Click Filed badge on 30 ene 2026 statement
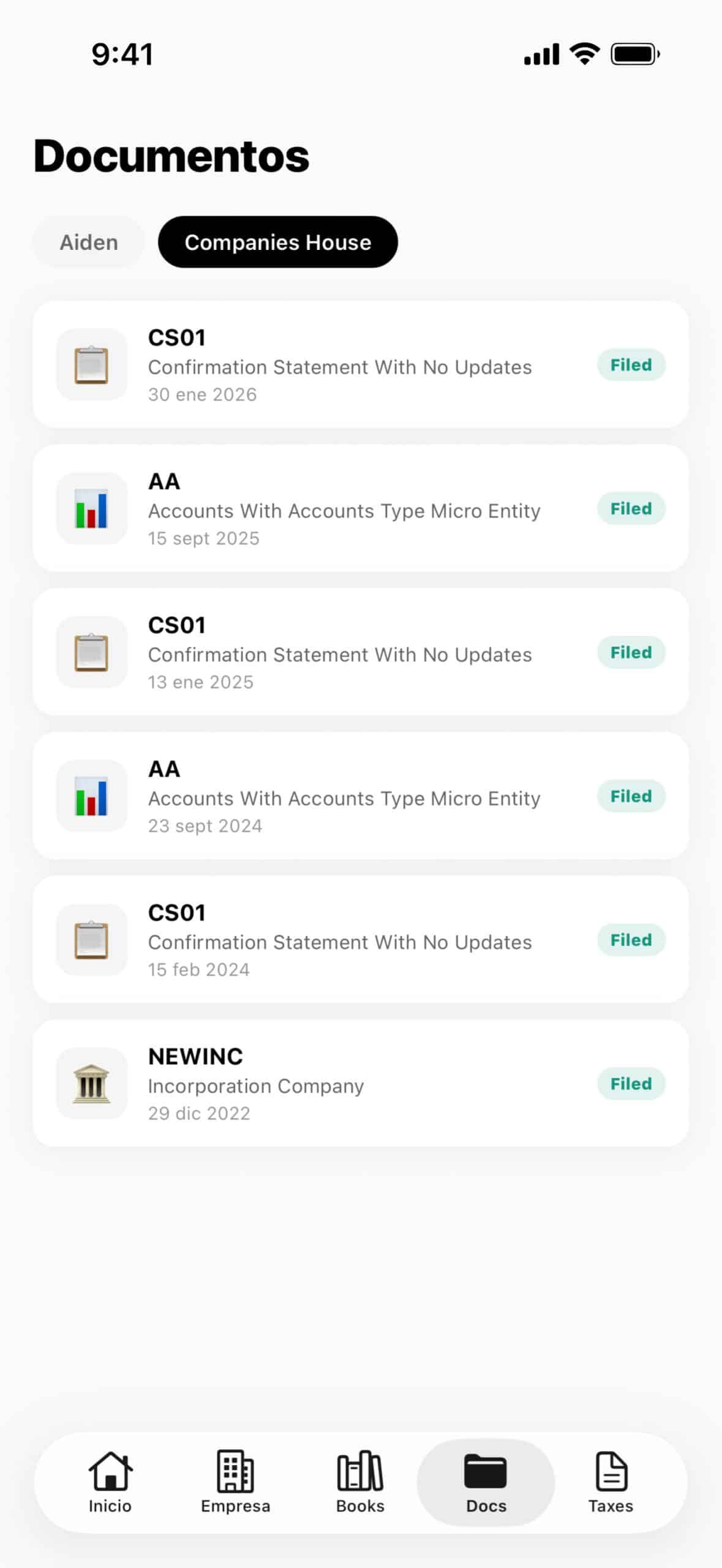 click(x=631, y=365)
